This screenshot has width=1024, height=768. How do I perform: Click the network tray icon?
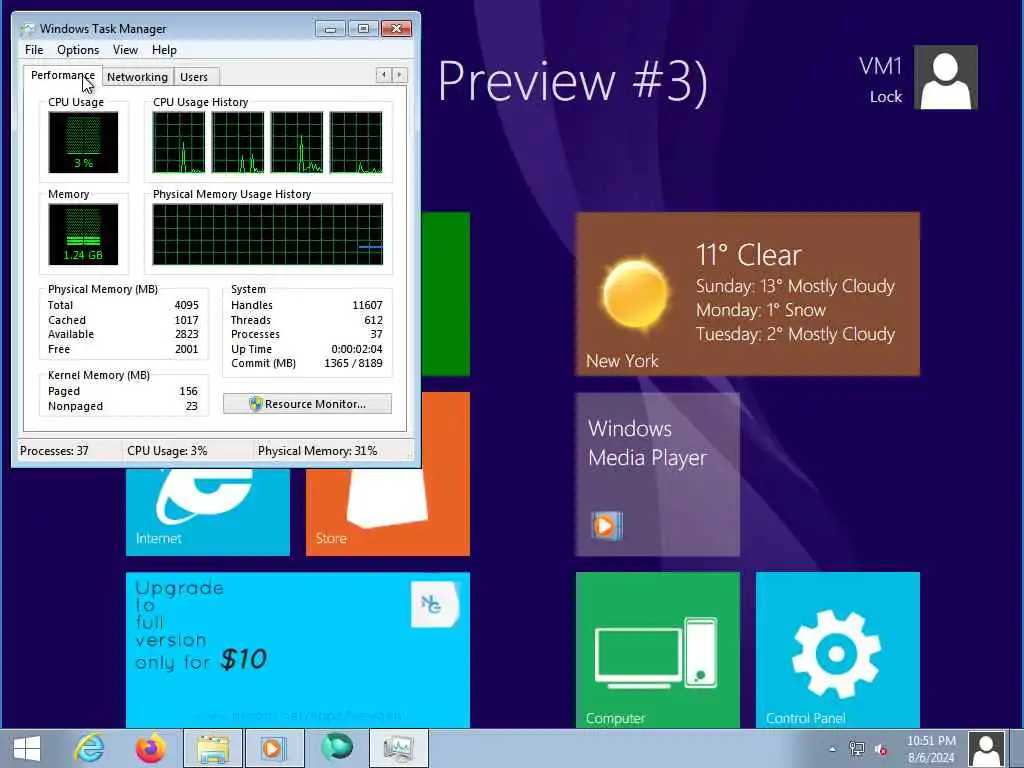click(x=856, y=749)
